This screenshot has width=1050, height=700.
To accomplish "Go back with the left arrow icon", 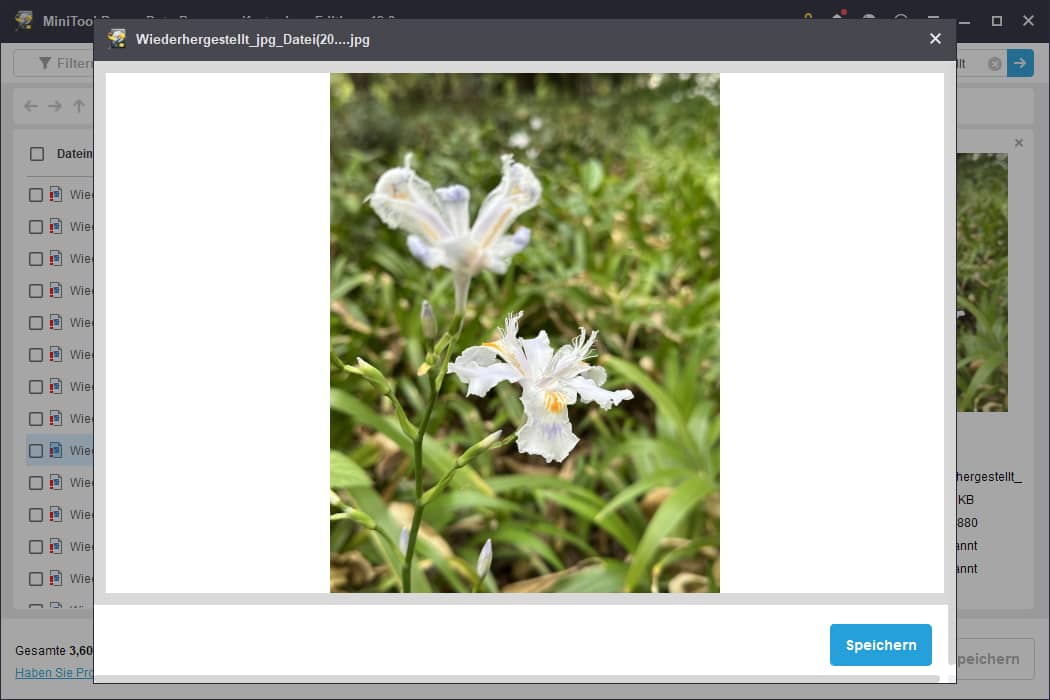I will pos(31,106).
